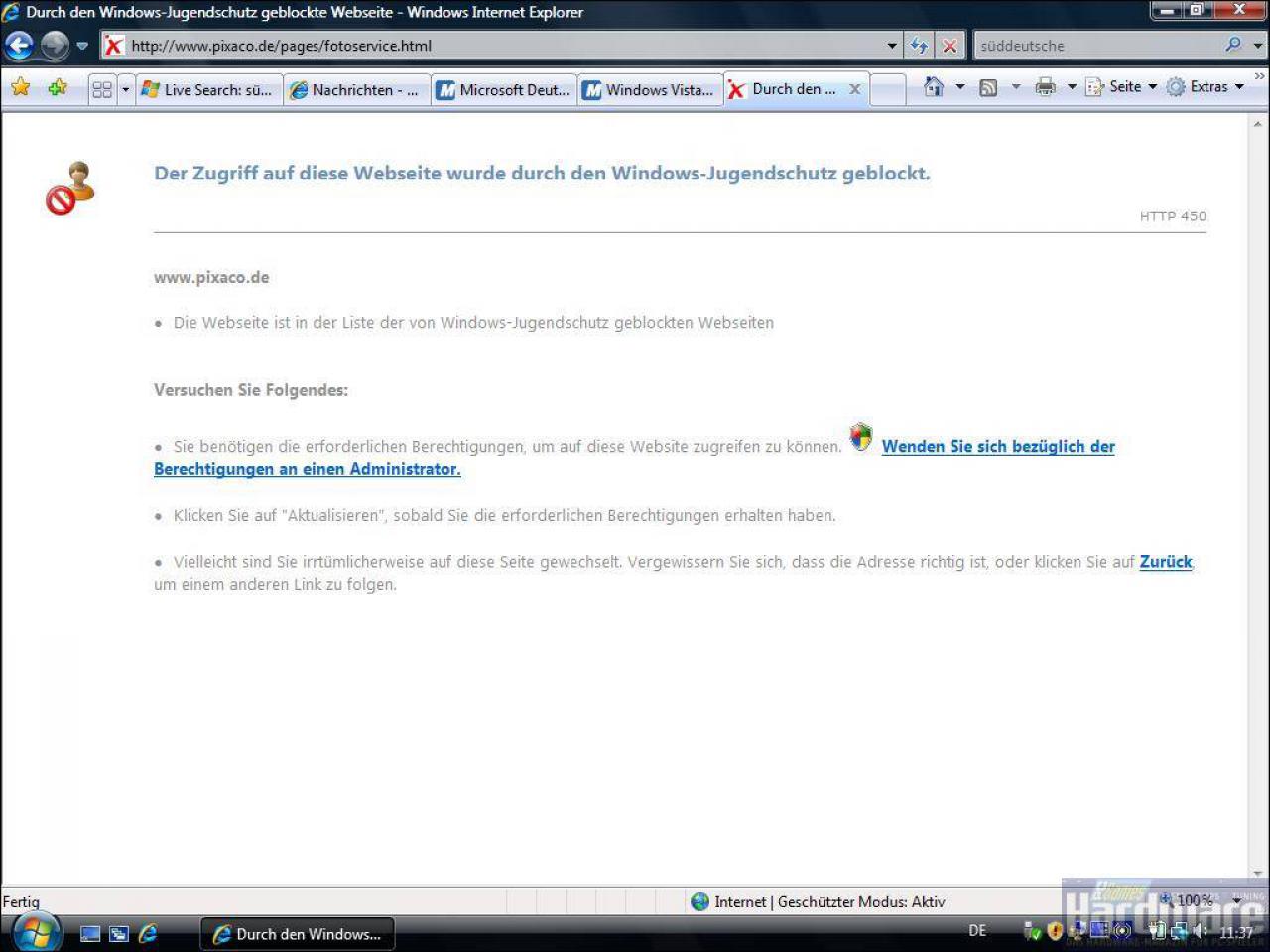Click the 11:37 taskbar clock
Screen dimensions: 1270x952
(x=1236, y=932)
